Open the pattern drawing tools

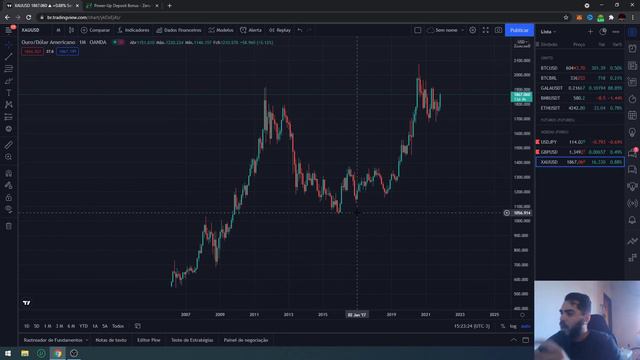[x=9, y=104]
